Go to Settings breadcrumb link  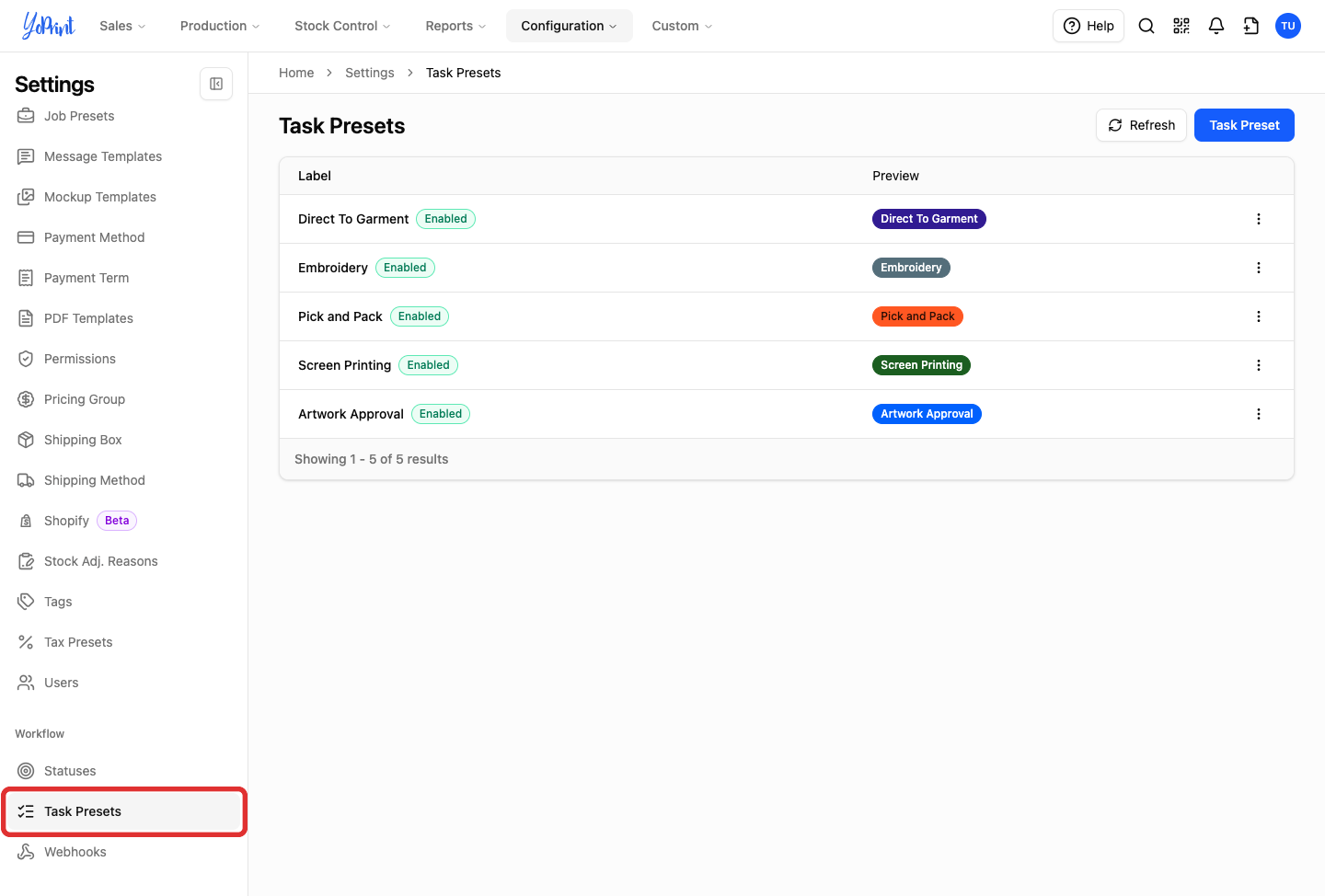[x=370, y=73]
